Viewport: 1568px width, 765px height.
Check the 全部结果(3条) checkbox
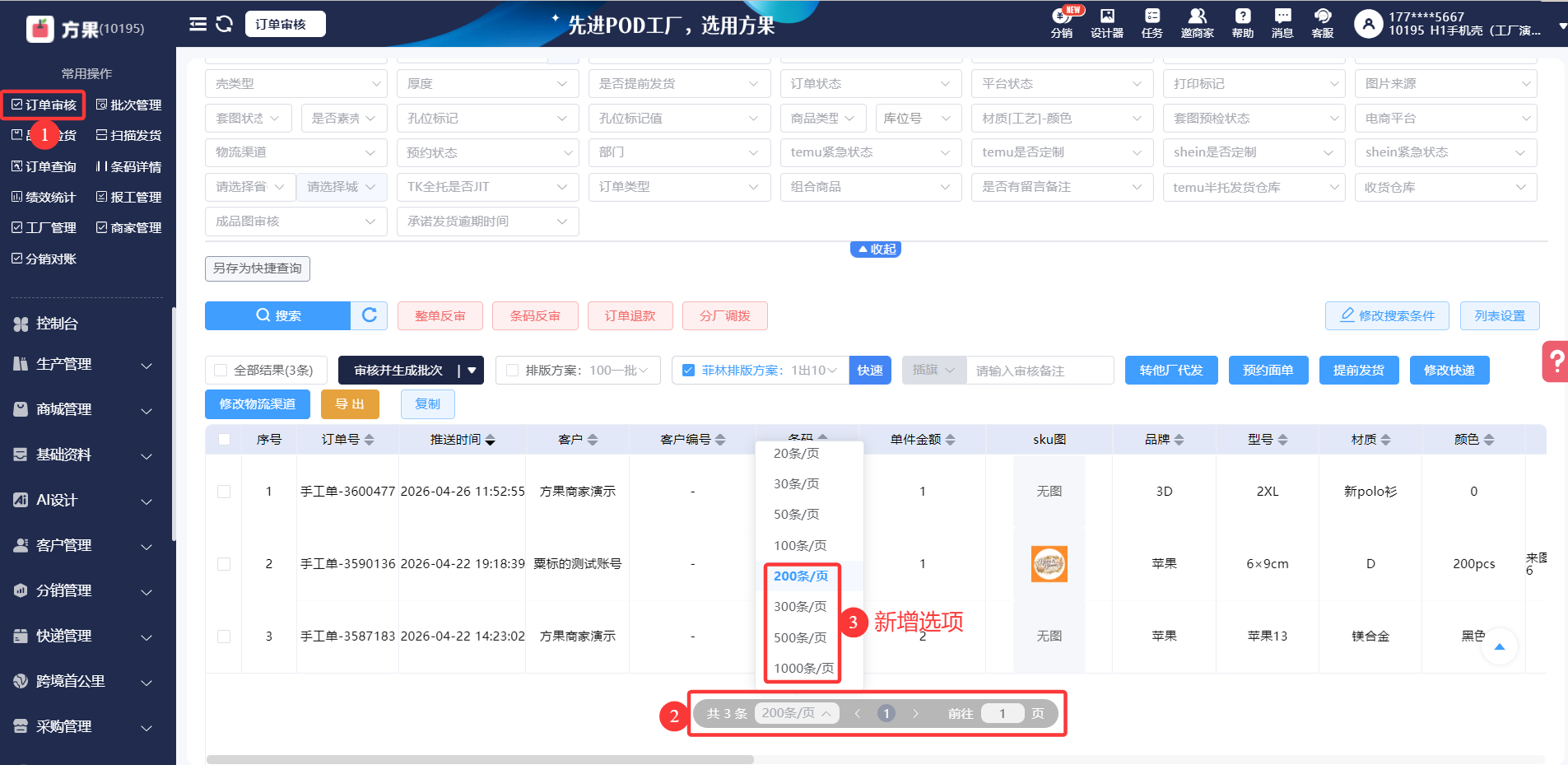pos(221,371)
